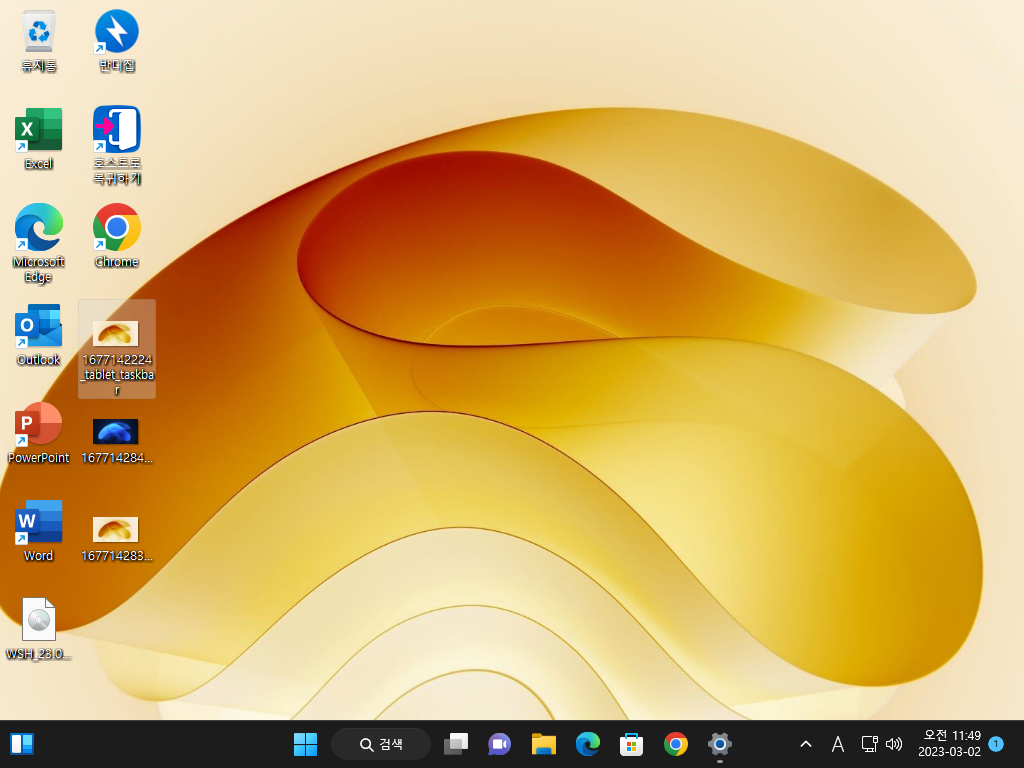Viewport: 1024px width, 768px height.
Task: Select the Outlook desktop shortcut
Action: (39, 334)
